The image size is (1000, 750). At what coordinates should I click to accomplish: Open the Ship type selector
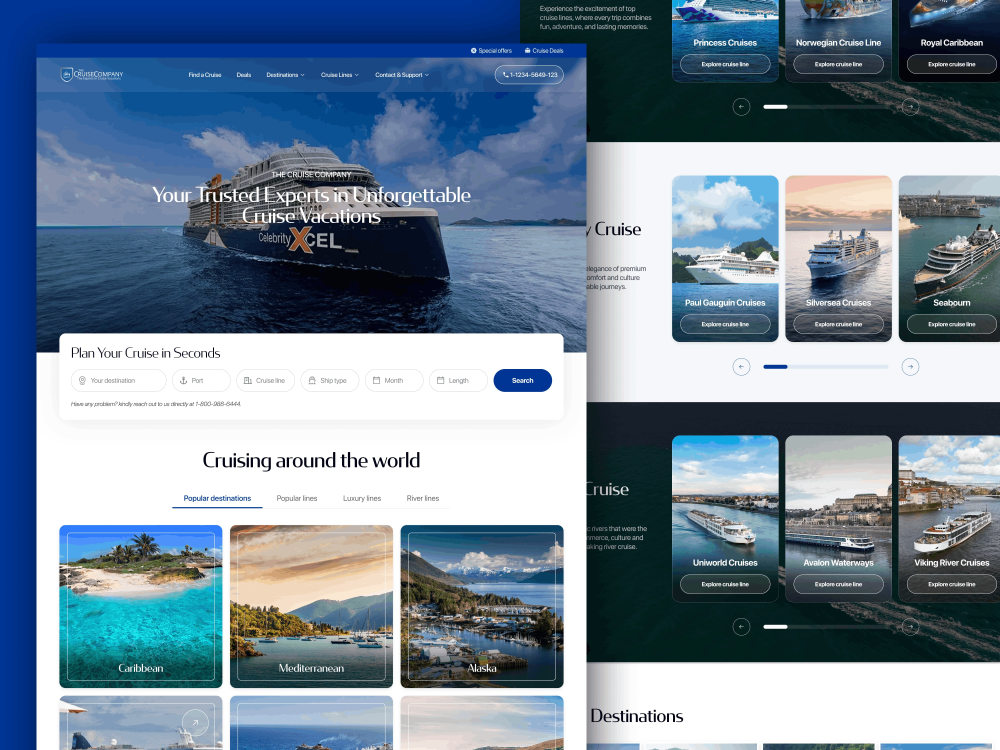click(330, 380)
